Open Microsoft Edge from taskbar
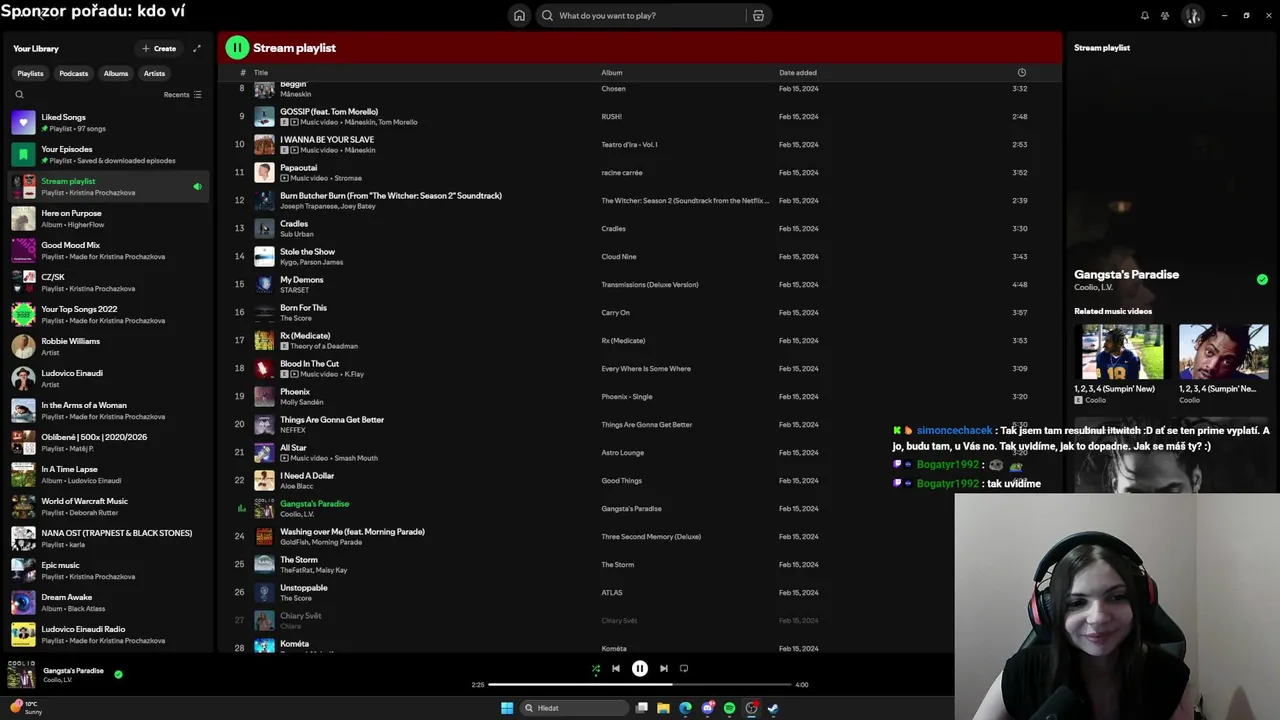Viewport: 1280px width, 720px height. [x=685, y=708]
